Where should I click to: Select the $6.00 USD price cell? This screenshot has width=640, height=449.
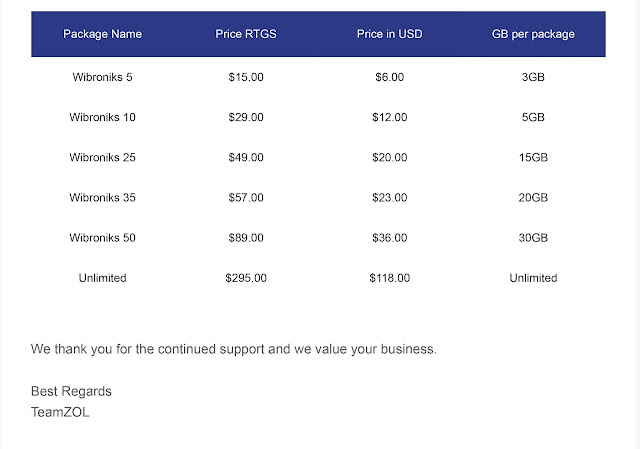pyautogui.click(x=389, y=77)
